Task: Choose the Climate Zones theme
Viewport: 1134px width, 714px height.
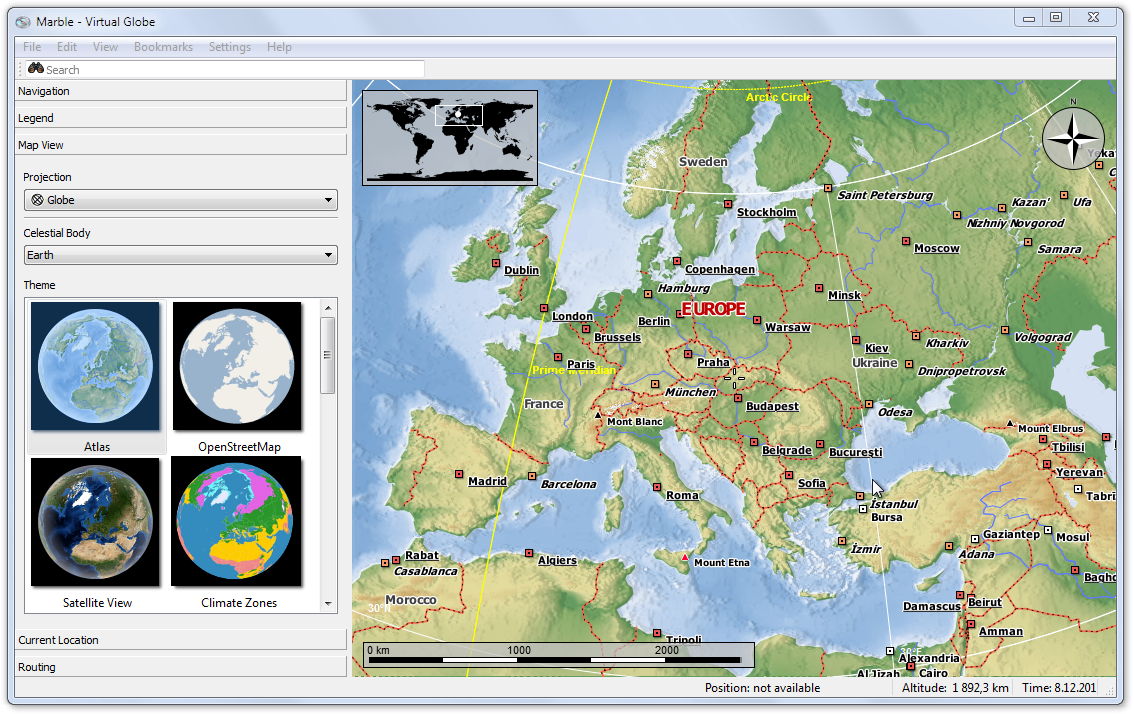Action: 238,533
